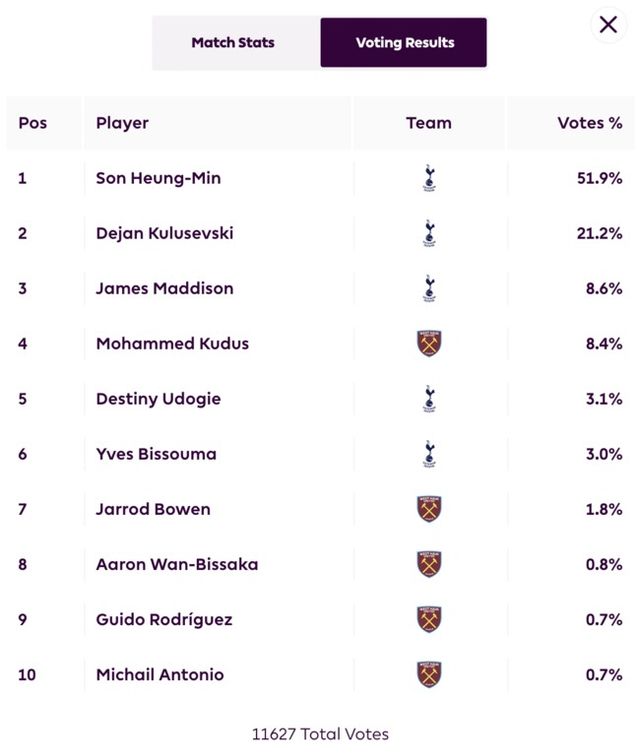Viewport: 640px width, 756px height.
Task: Click Tottenham crest beside Son Heung-Min
Action: pyautogui.click(x=429, y=179)
